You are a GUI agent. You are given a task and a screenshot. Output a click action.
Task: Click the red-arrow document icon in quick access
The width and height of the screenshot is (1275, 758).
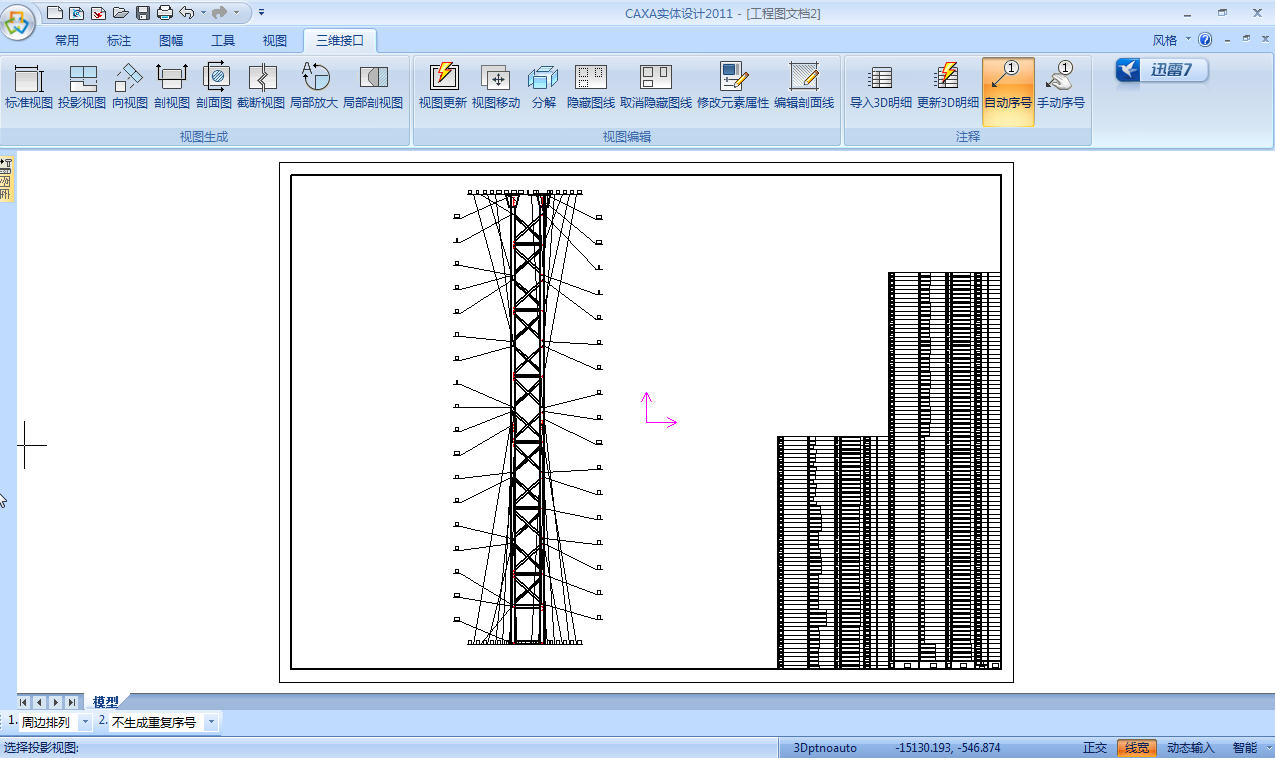[x=99, y=13]
